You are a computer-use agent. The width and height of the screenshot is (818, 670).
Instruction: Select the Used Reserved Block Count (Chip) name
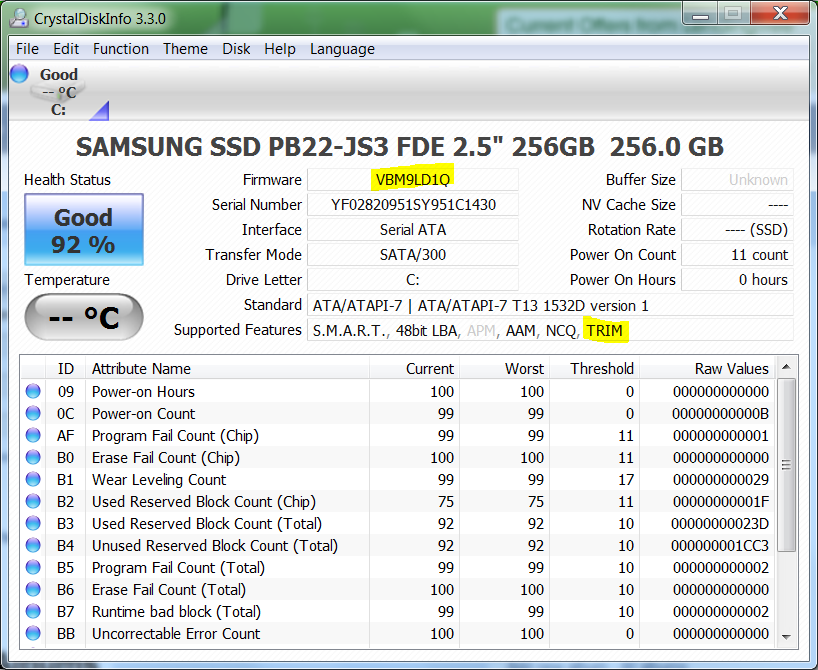[204, 501]
